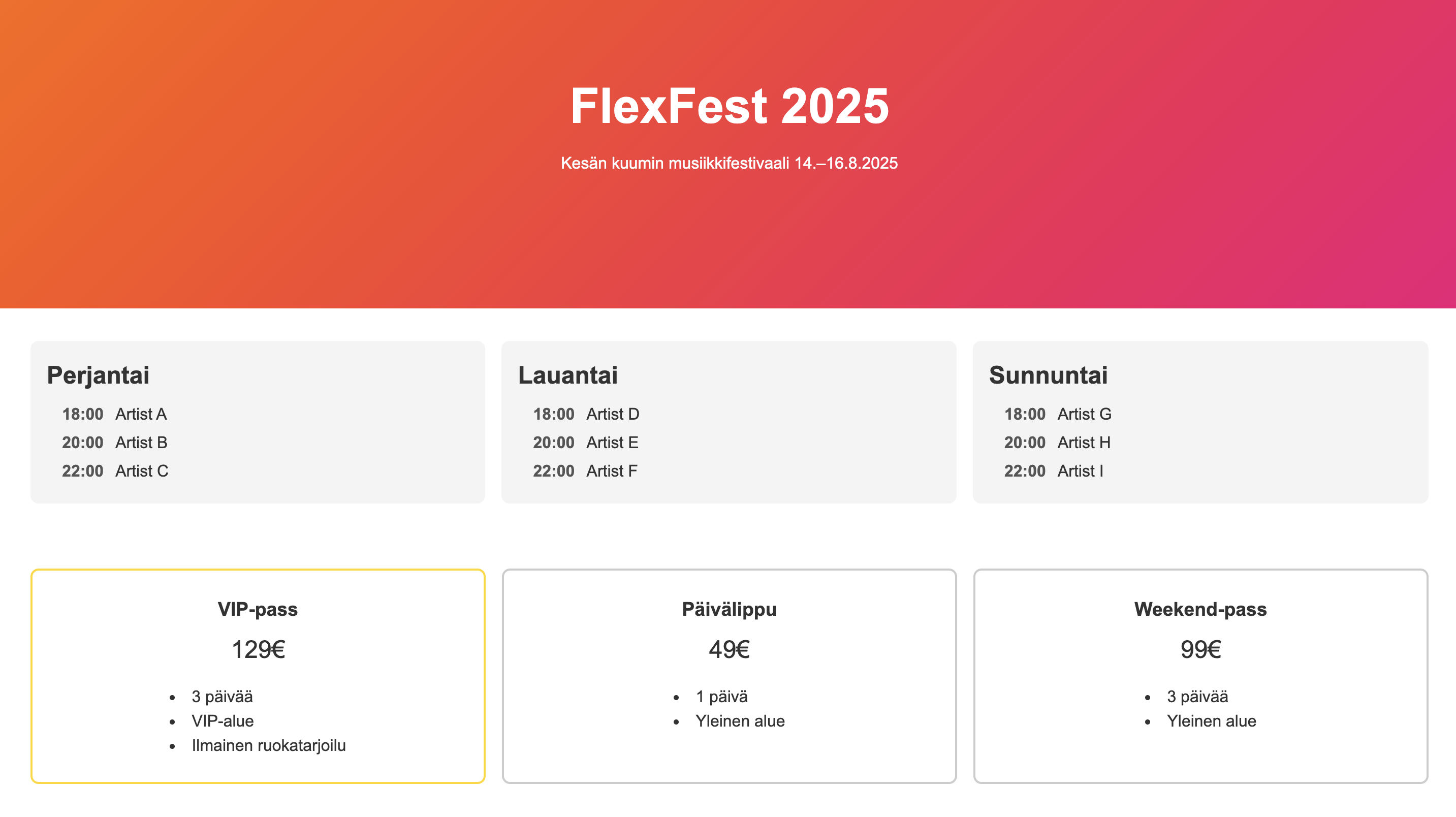
Task: Click Artist F in the Saturday lineup
Action: 612,470
